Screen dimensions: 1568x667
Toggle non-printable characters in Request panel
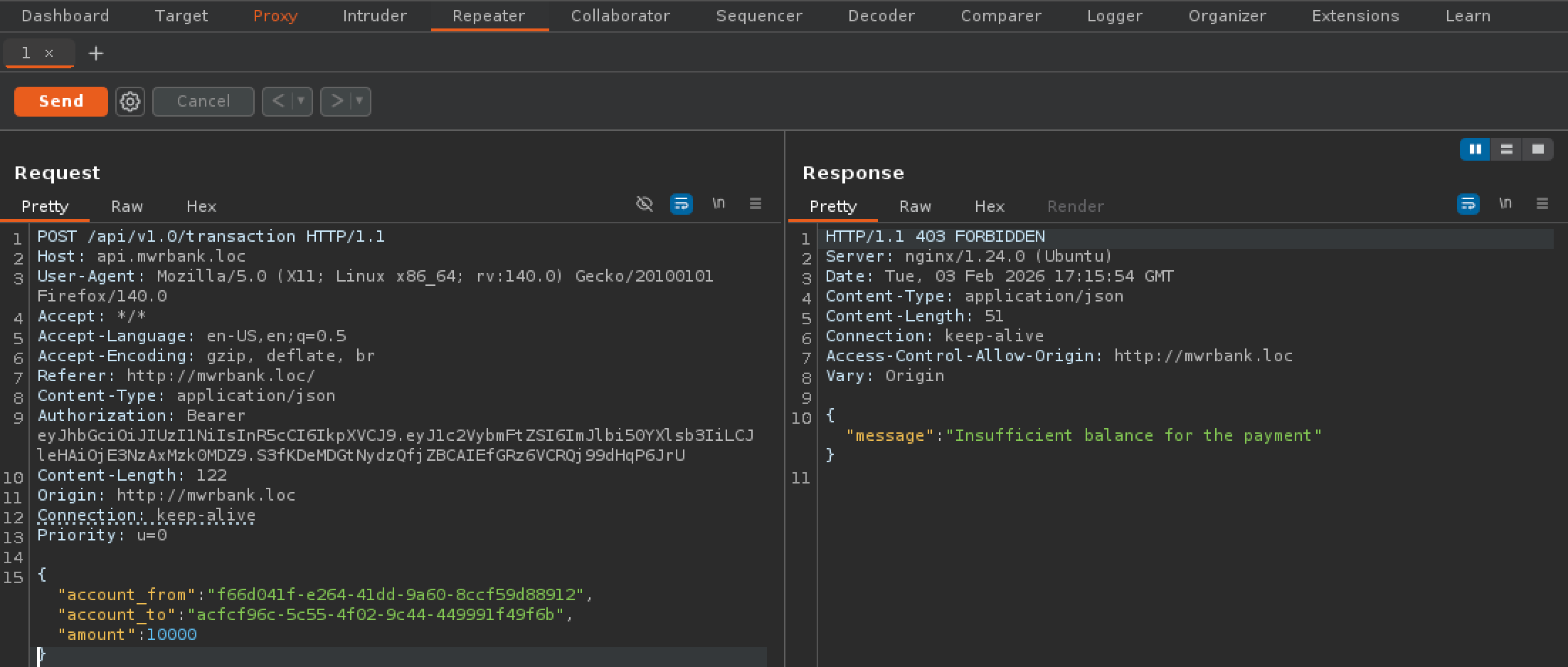click(719, 204)
